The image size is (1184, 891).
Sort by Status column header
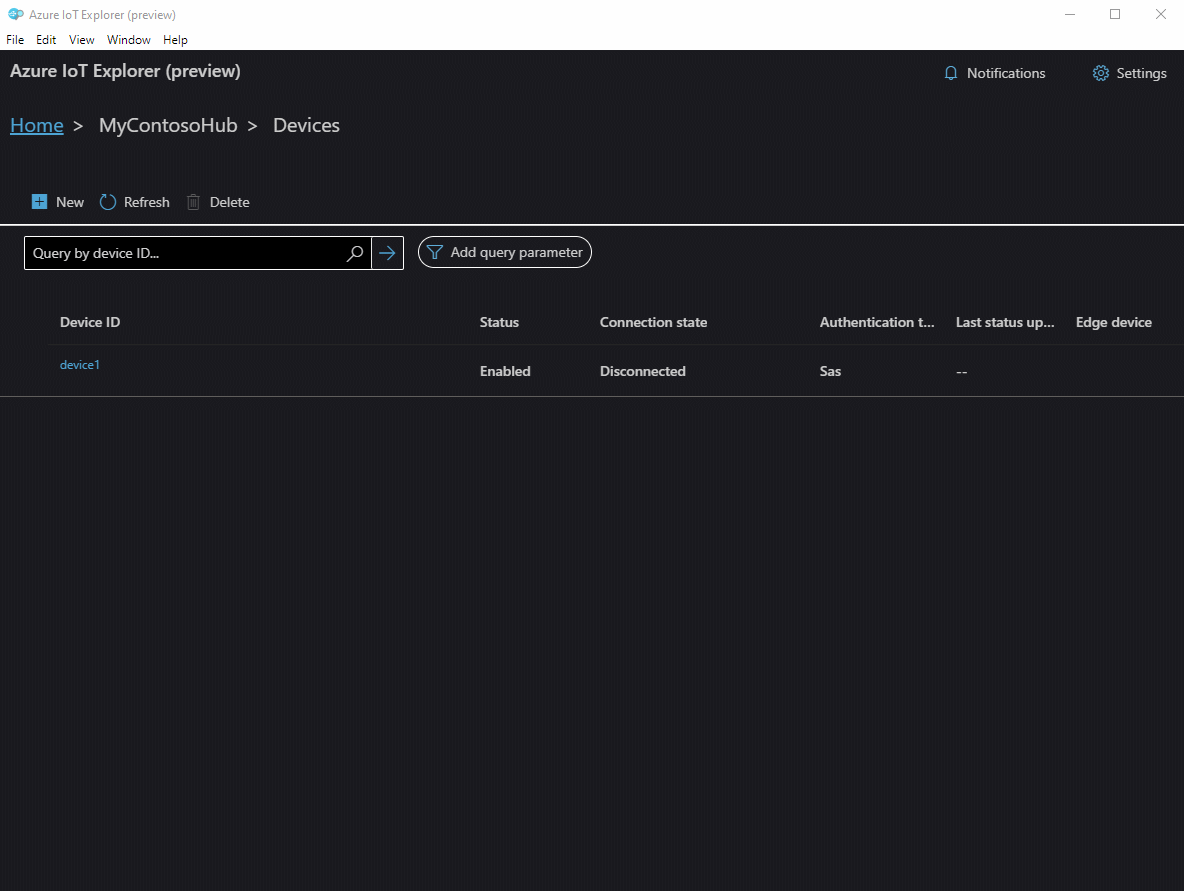pos(499,322)
